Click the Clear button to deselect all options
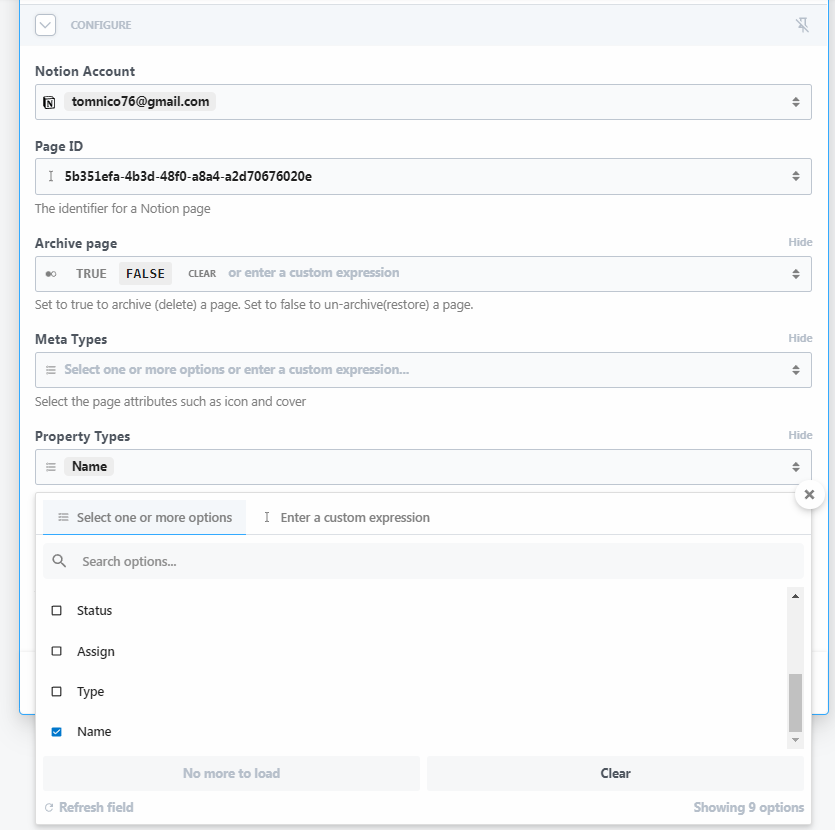This screenshot has width=835, height=830. (615, 773)
